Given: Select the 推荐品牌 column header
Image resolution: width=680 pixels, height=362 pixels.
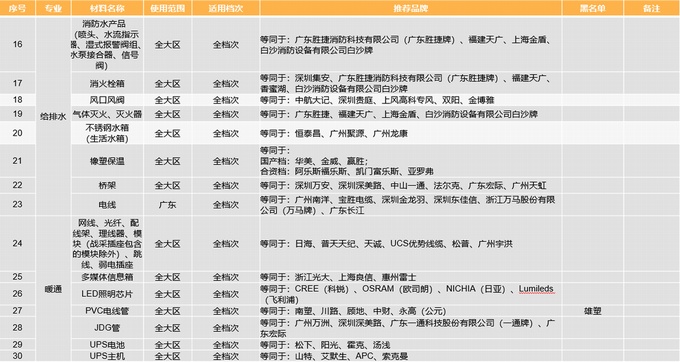Looking at the screenshot, I should (x=411, y=8).
